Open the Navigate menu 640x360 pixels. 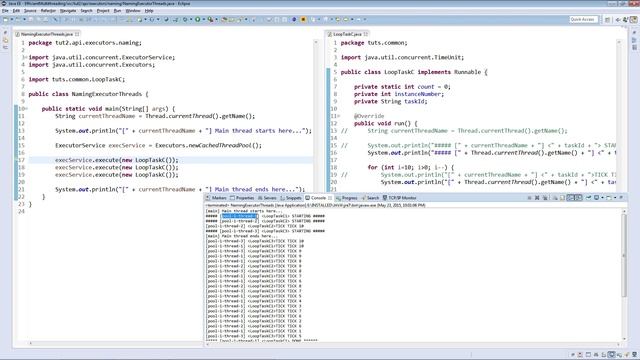68,11
